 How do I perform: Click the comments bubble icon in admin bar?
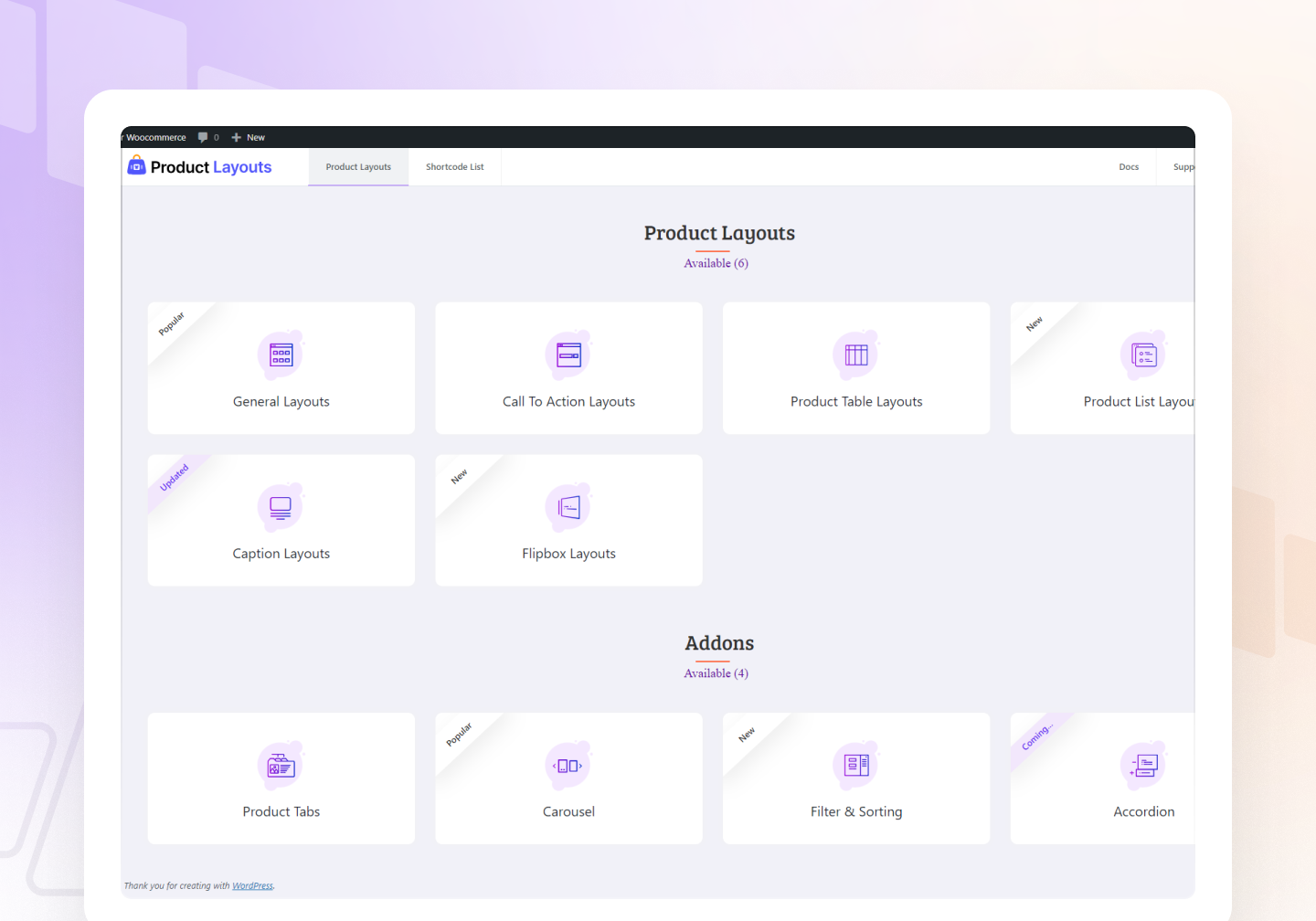[203, 137]
